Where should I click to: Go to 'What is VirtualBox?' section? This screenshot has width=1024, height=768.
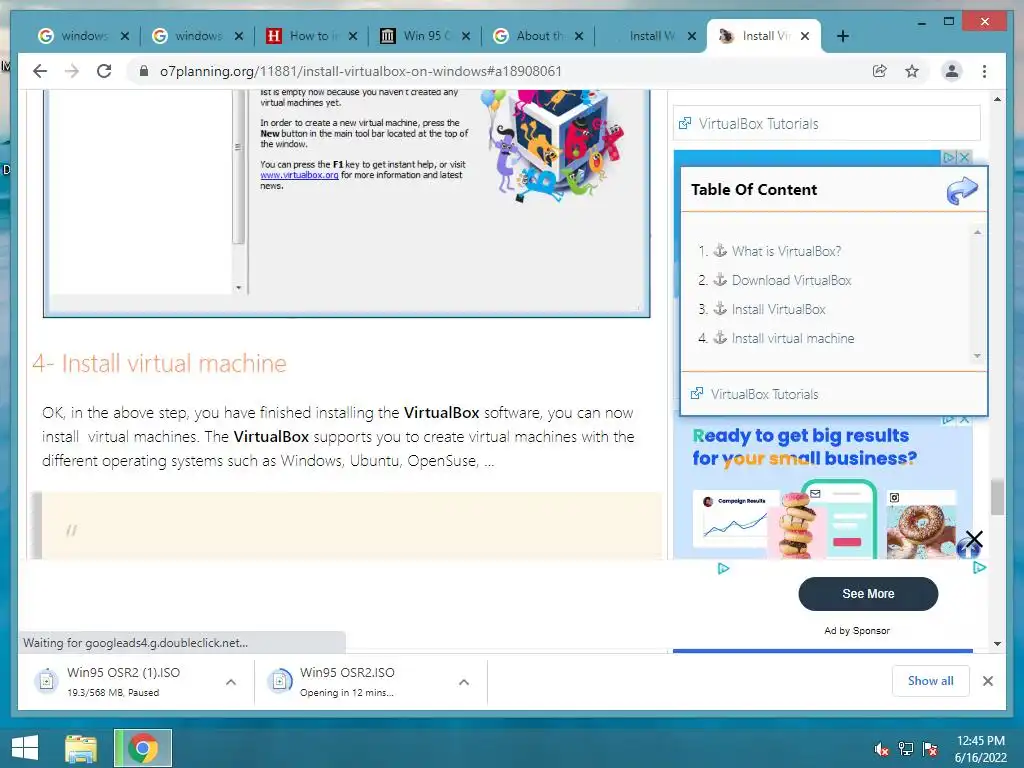[786, 251]
